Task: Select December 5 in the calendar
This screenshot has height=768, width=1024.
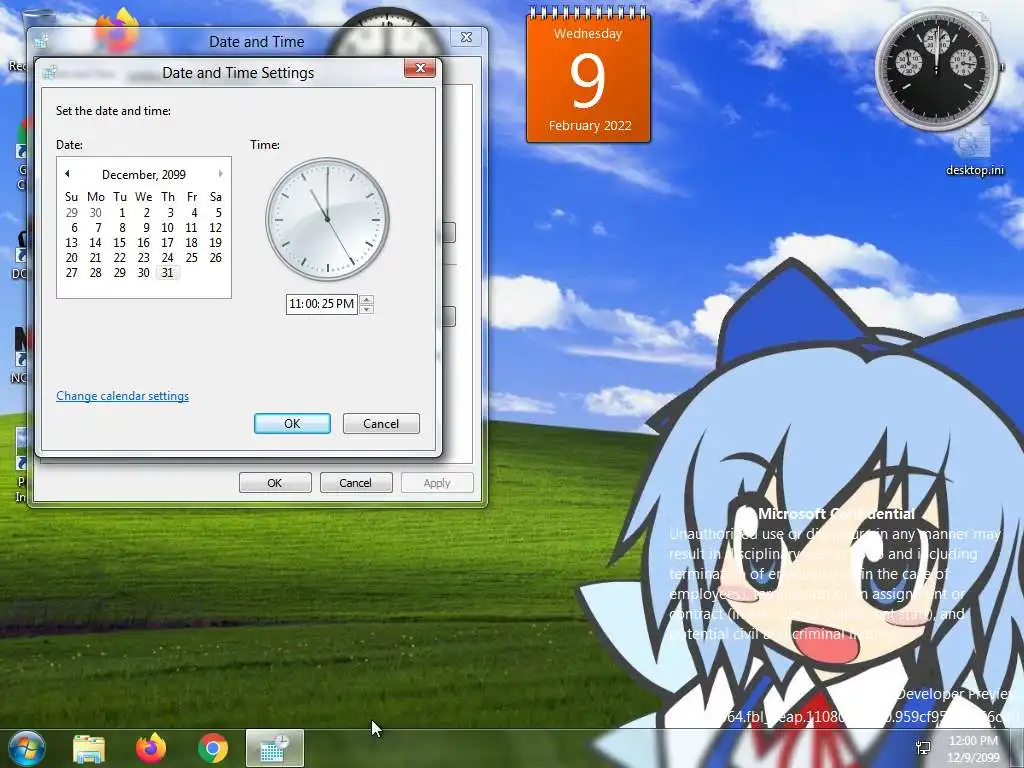Action: coord(218,213)
